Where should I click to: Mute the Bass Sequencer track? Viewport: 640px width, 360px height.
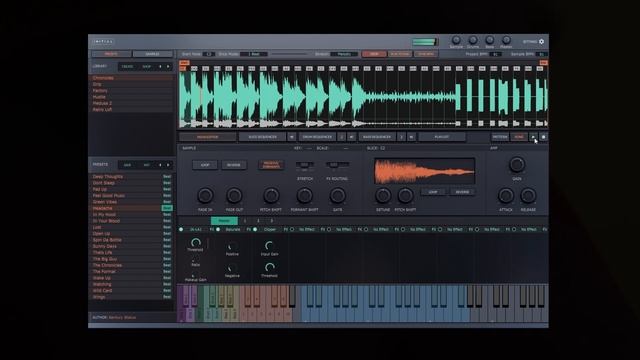click(411, 137)
